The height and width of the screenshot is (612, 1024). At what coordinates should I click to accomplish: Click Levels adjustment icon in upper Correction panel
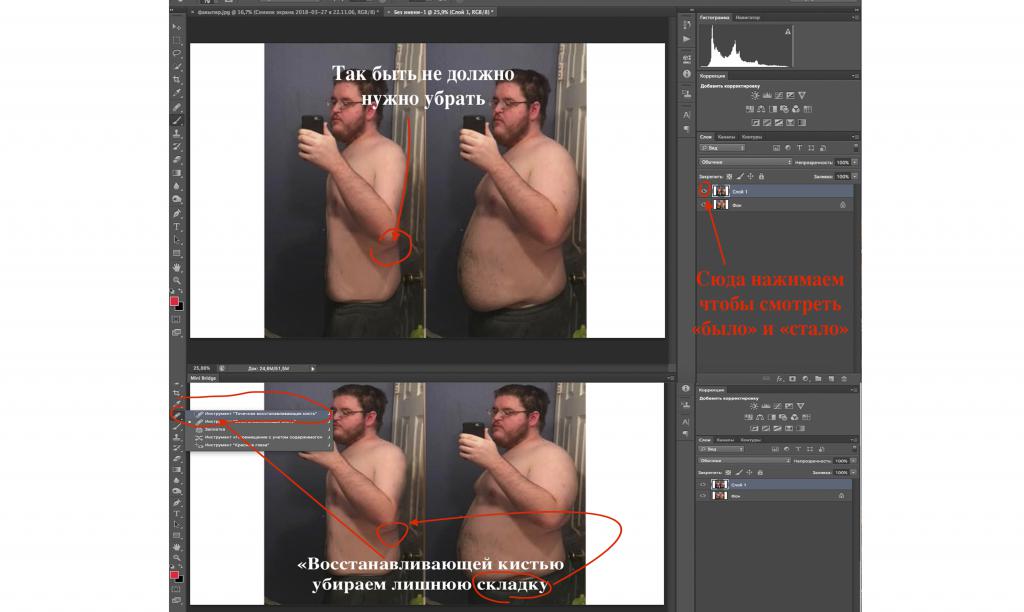click(767, 95)
